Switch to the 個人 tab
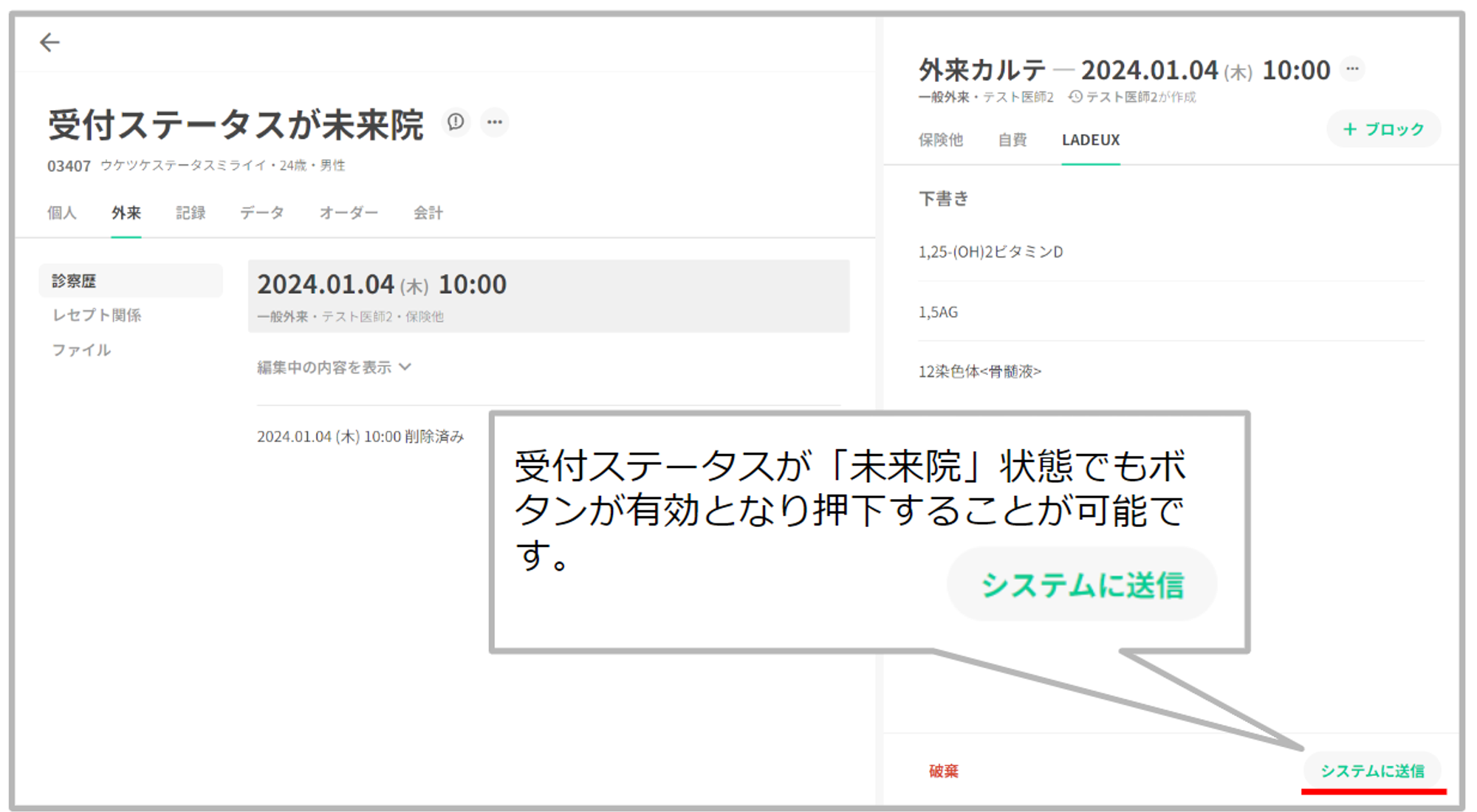Image resolution: width=1477 pixels, height=812 pixels. [62, 213]
